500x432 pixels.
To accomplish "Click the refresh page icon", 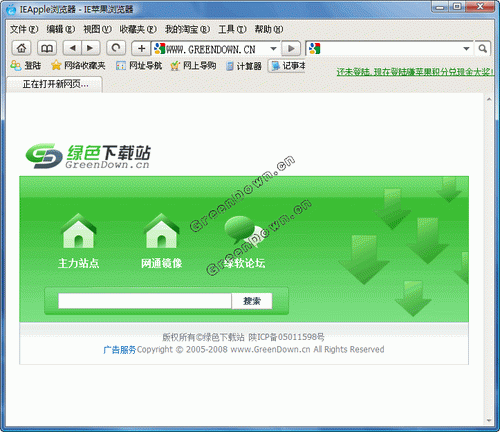I will [116, 48].
